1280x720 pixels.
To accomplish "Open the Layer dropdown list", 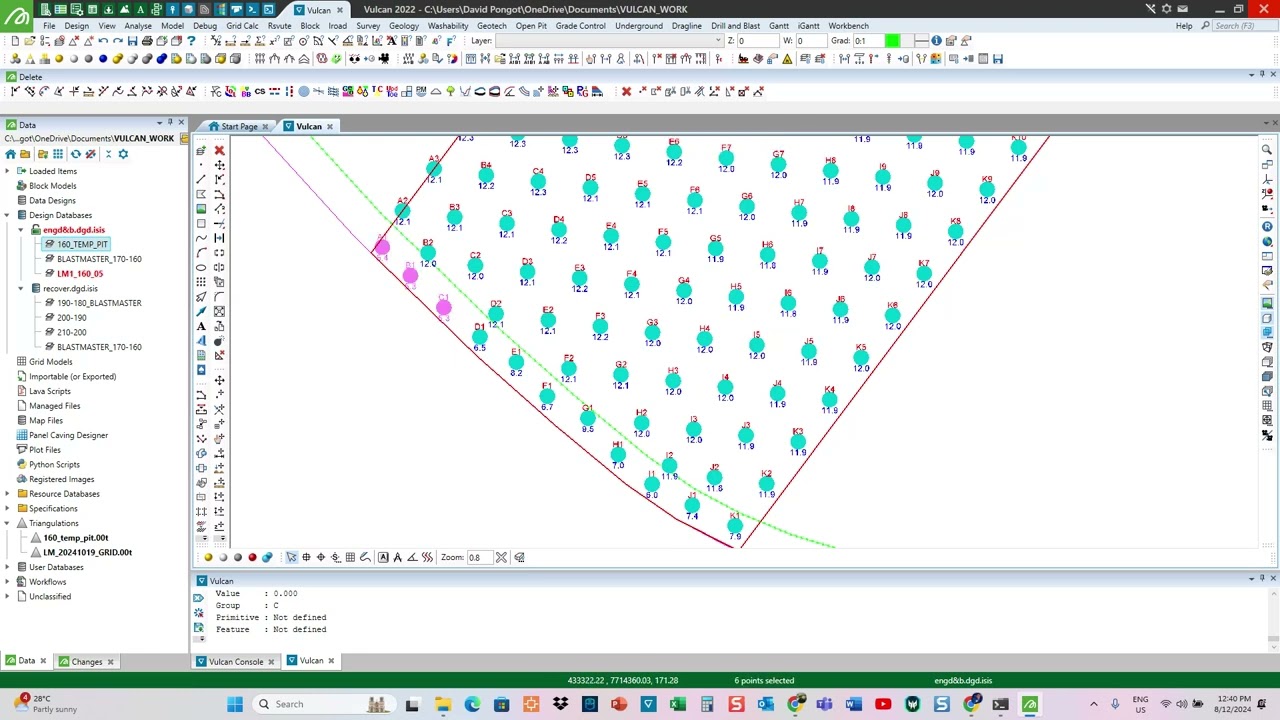I will pyautogui.click(x=718, y=41).
